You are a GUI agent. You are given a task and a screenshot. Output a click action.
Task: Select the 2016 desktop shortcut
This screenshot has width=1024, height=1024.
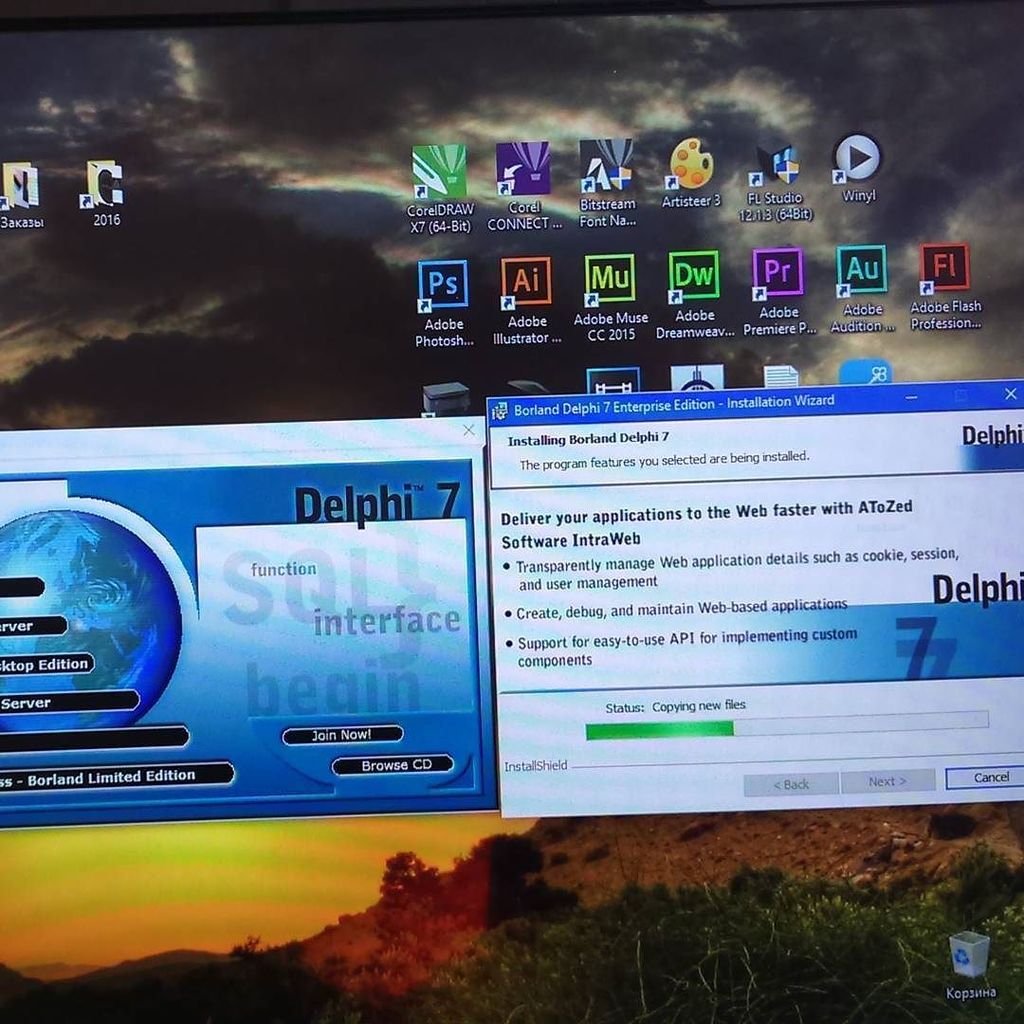[x=105, y=193]
